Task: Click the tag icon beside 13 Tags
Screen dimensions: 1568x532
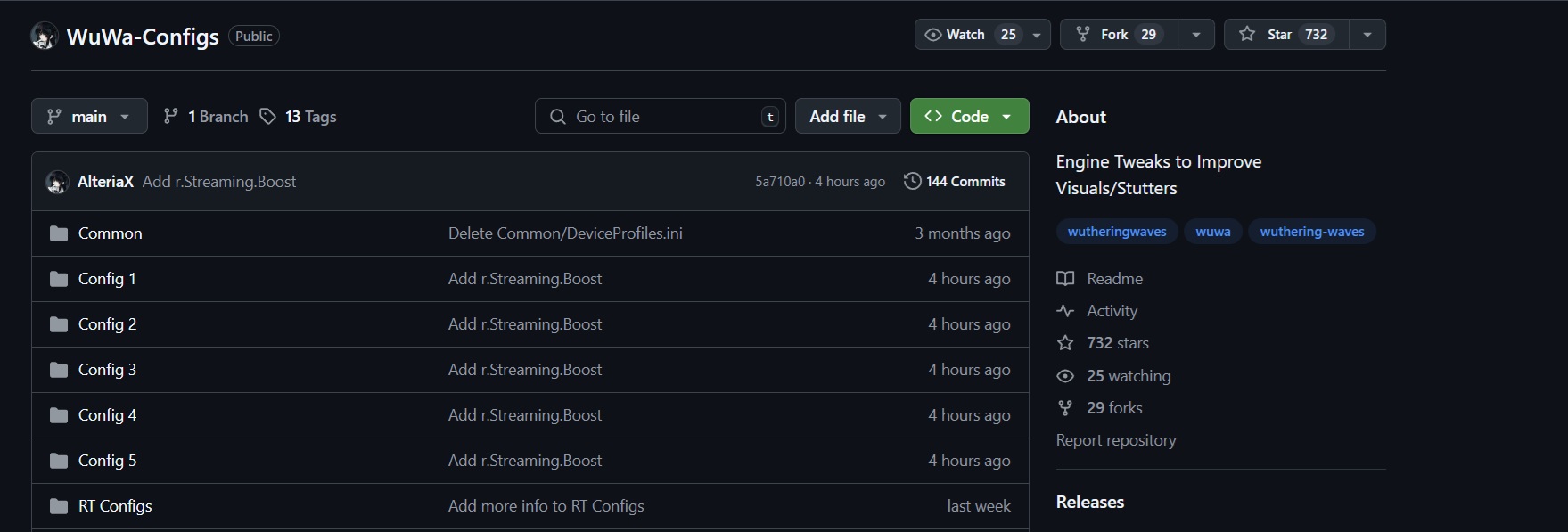Action: 267,117
